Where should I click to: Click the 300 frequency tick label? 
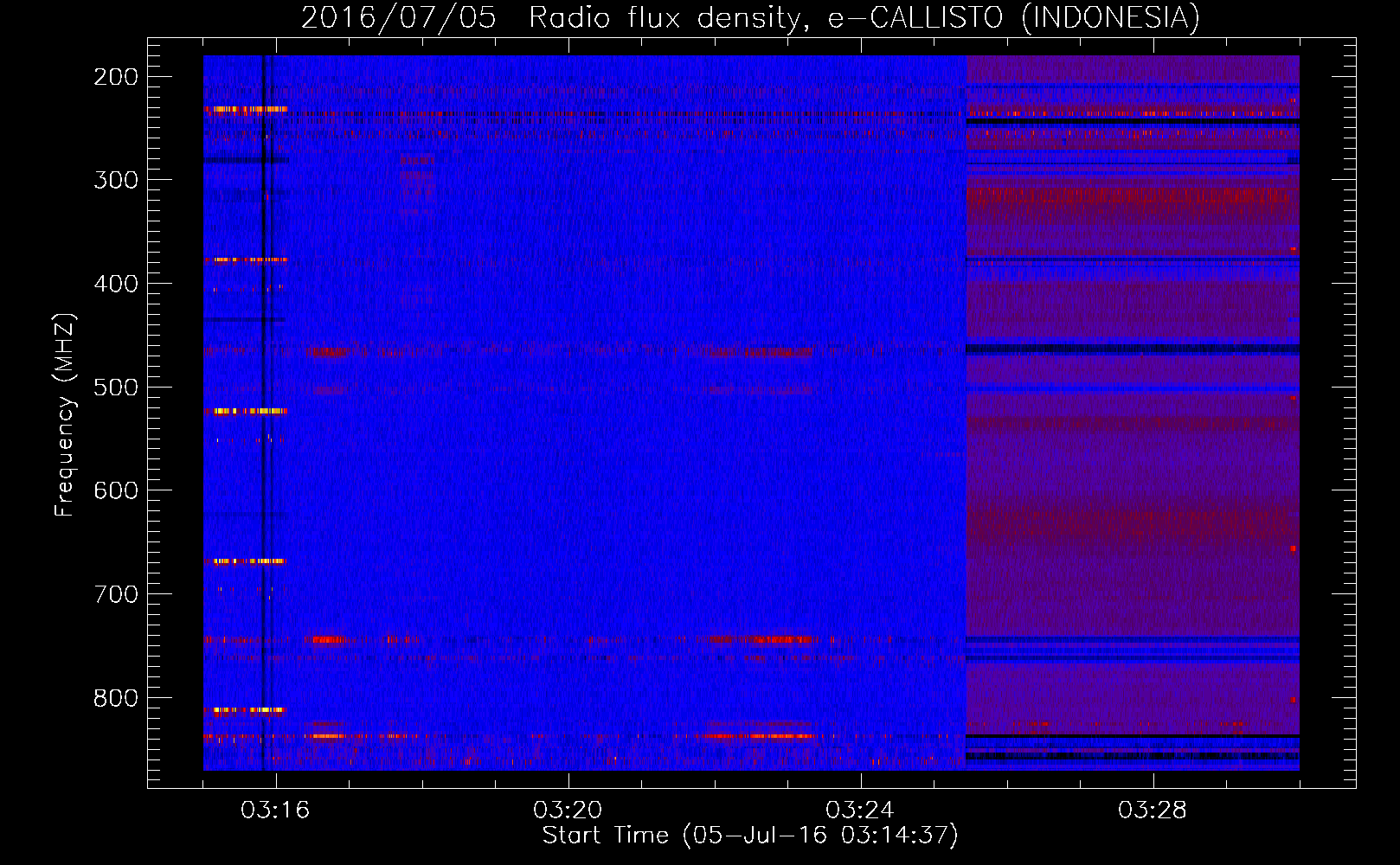pyautogui.click(x=116, y=180)
